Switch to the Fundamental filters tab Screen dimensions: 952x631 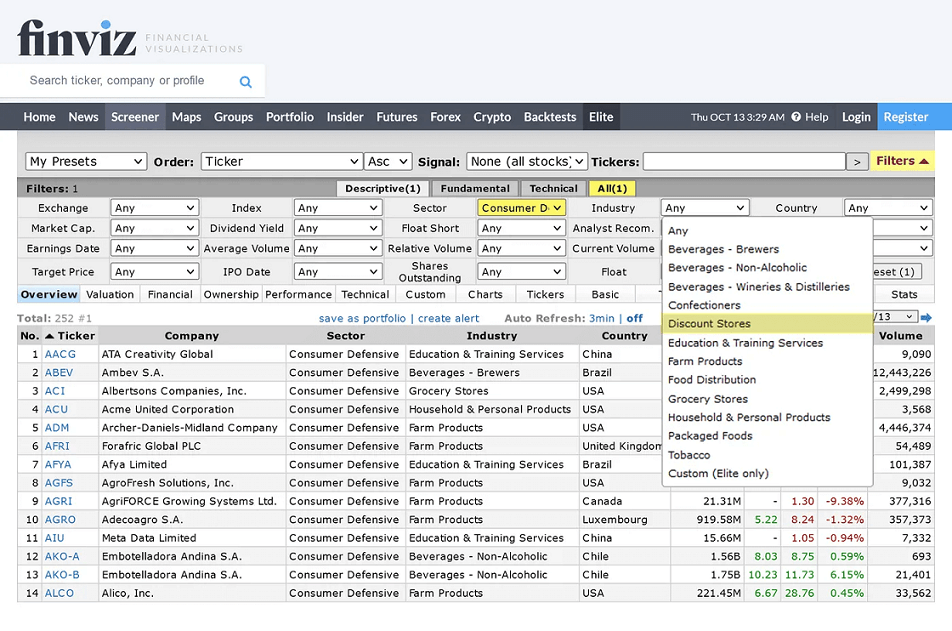[x=475, y=188]
